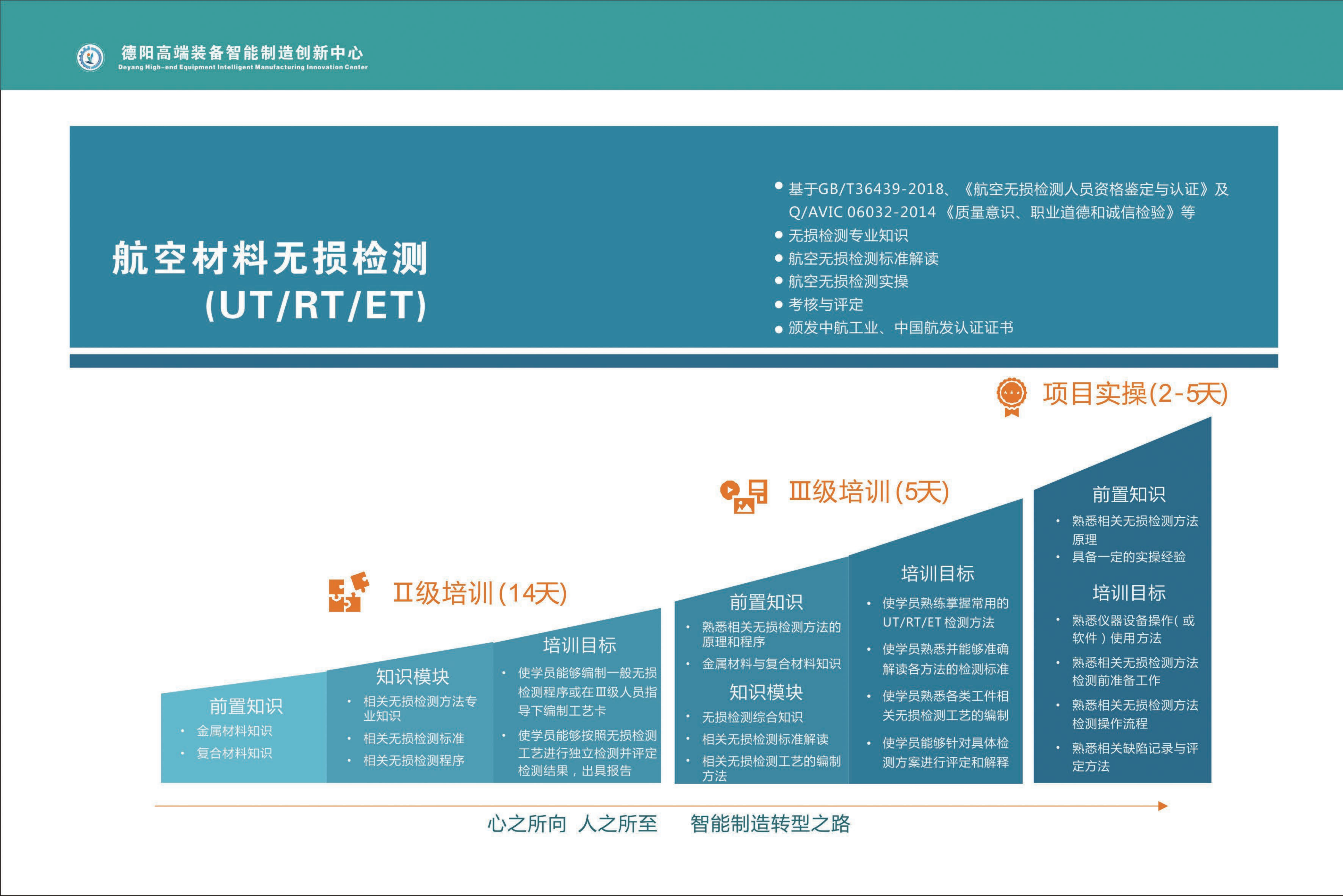The height and width of the screenshot is (896, 1343).
Task: Click the orange arrowhead at timeline end
Action: tap(1163, 806)
